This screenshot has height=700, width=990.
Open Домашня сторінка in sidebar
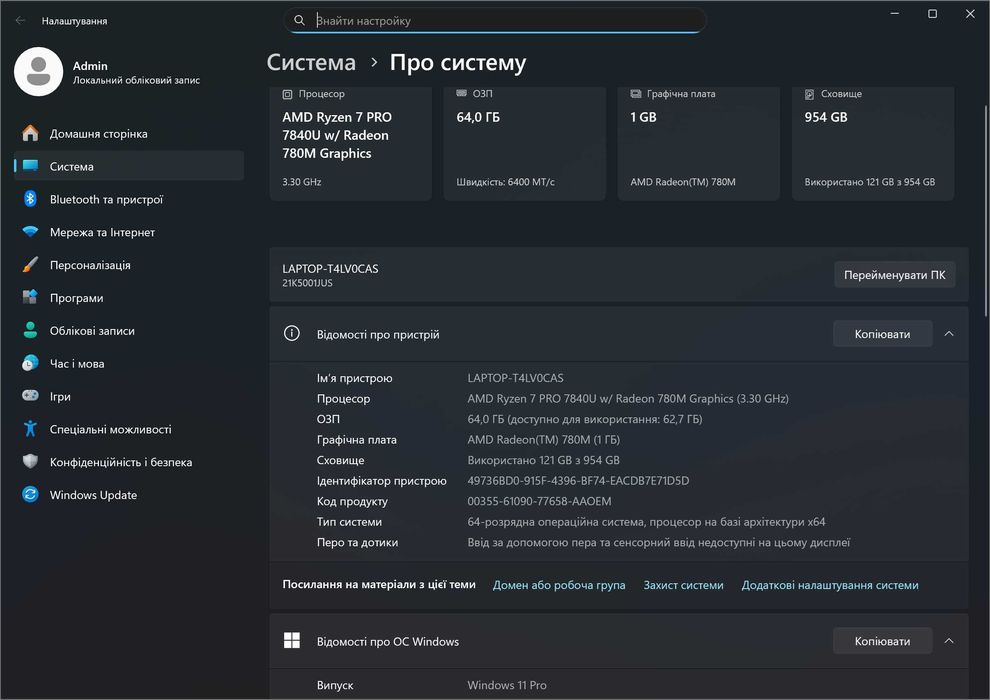(129, 133)
